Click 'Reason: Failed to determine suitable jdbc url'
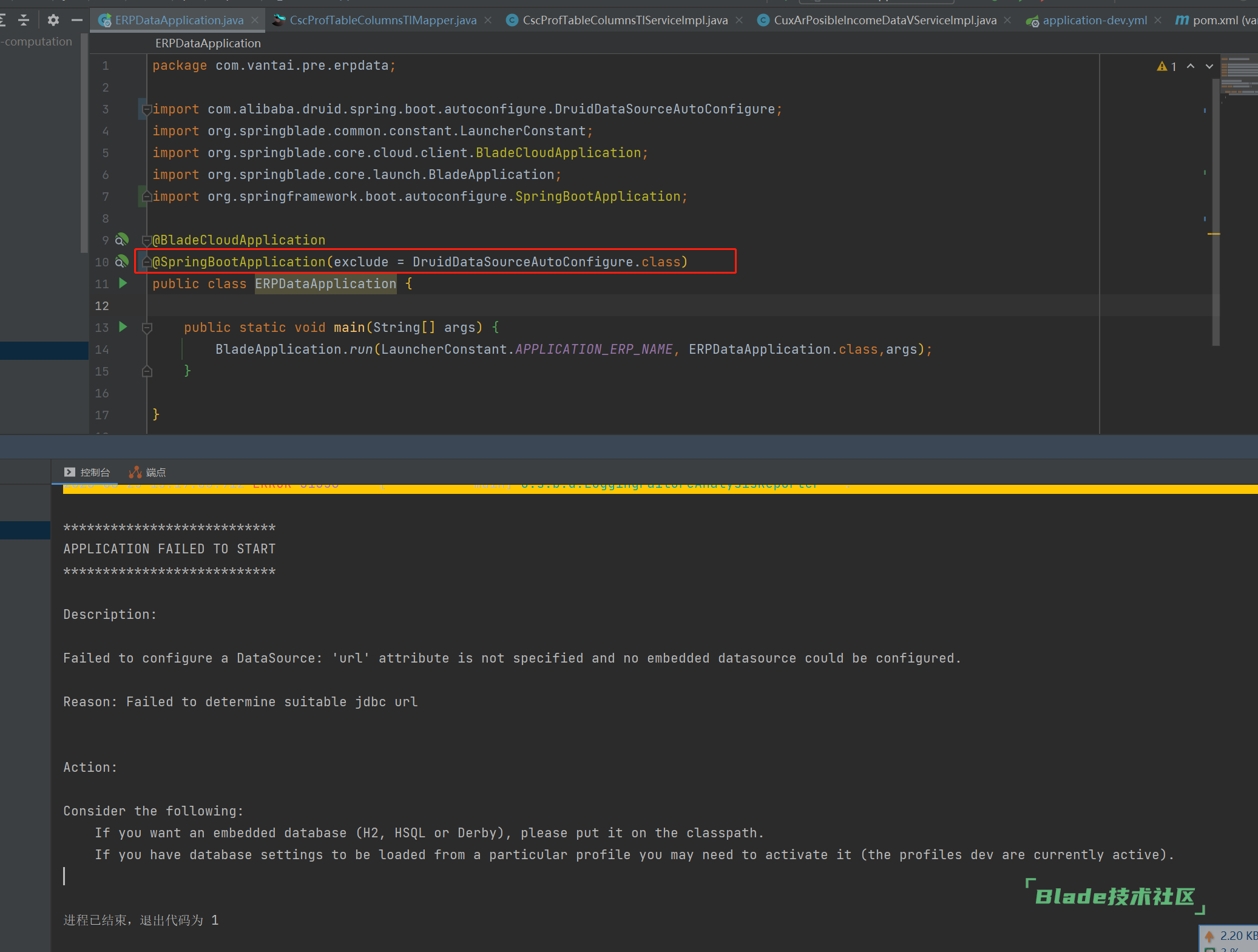 point(240,701)
